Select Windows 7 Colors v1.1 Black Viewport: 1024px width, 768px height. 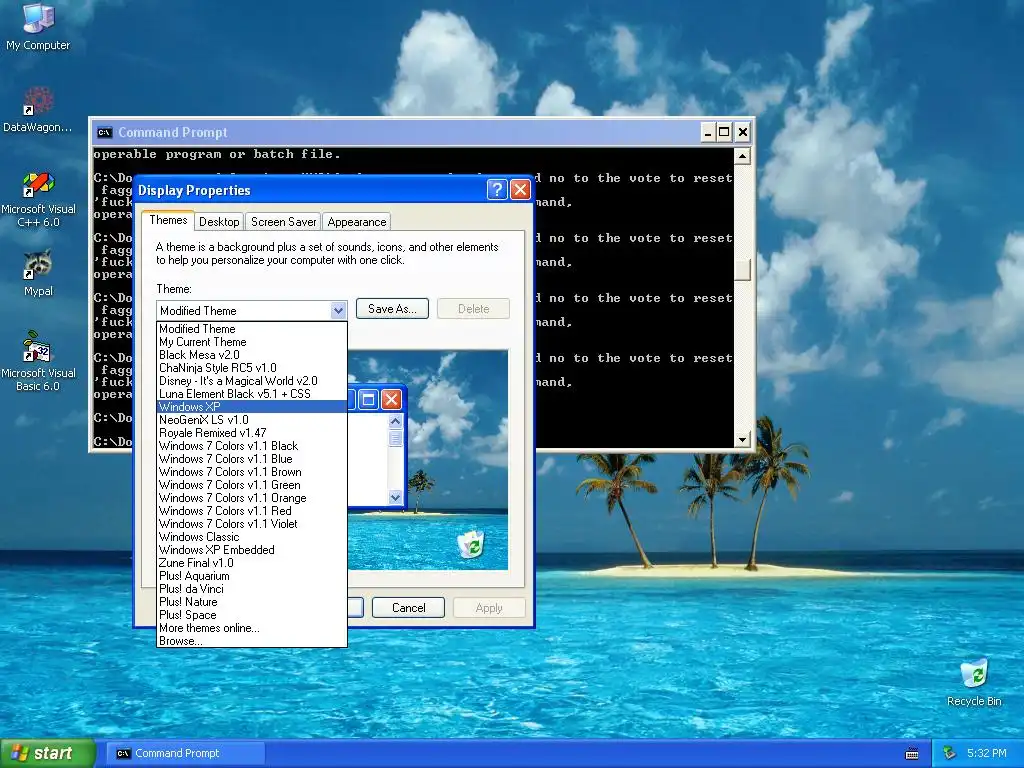click(252, 445)
